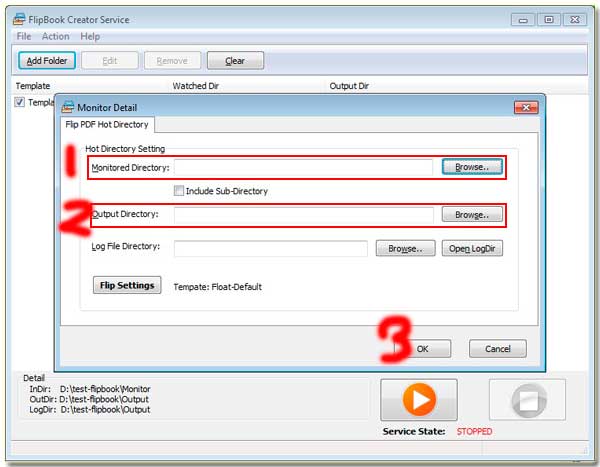This screenshot has width=600, height=467.
Task: Click the Output Directory input field
Action: coord(304,215)
